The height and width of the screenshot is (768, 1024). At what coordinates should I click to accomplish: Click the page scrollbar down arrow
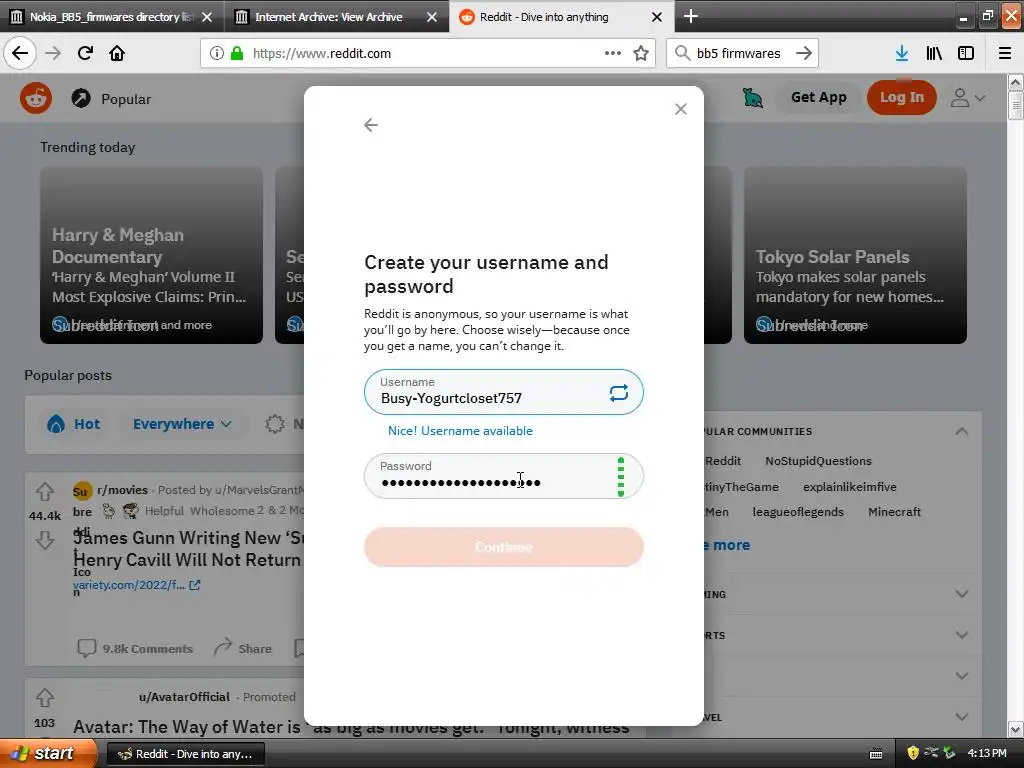click(1016, 729)
